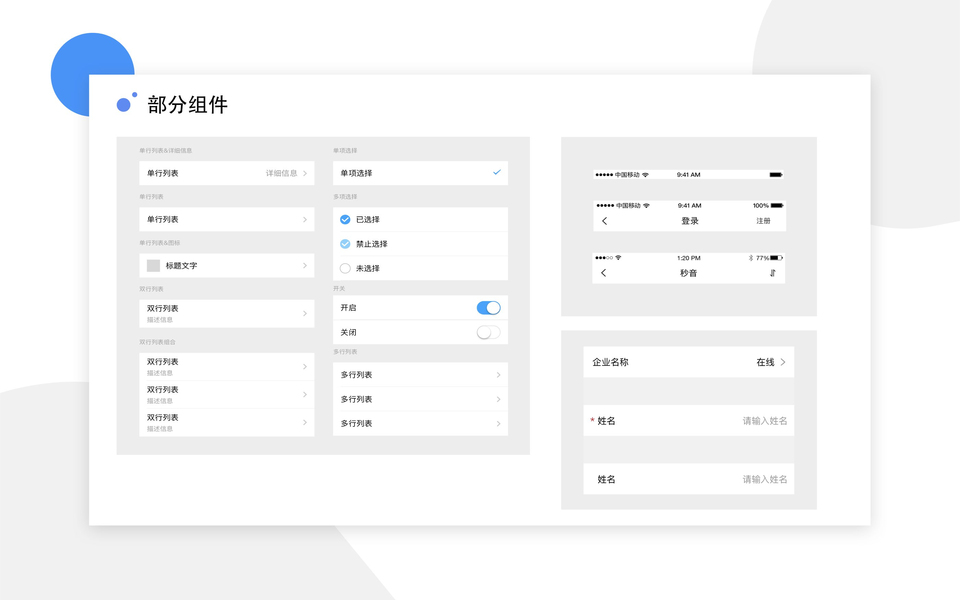The width and height of the screenshot is (960, 600).
Task: Click the 双行列表组合 section label
Action: pos(157,342)
